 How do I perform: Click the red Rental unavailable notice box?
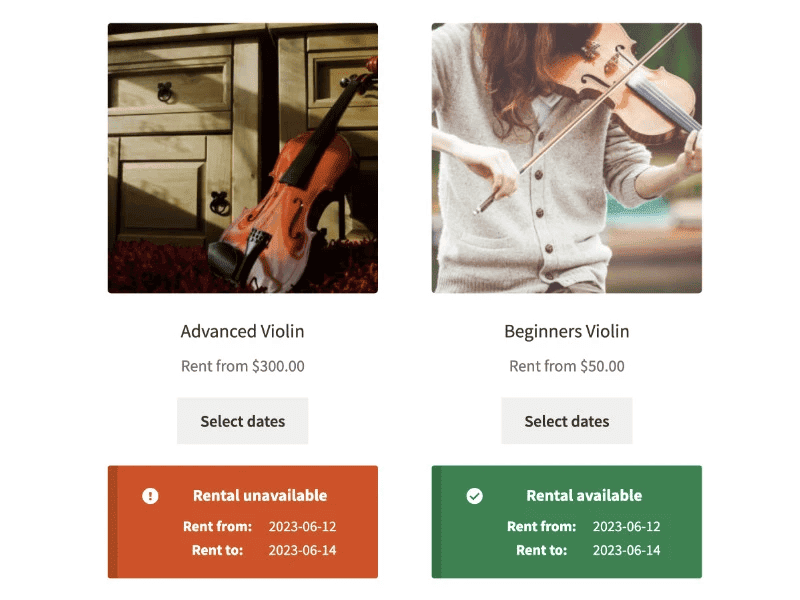(243, 522)
